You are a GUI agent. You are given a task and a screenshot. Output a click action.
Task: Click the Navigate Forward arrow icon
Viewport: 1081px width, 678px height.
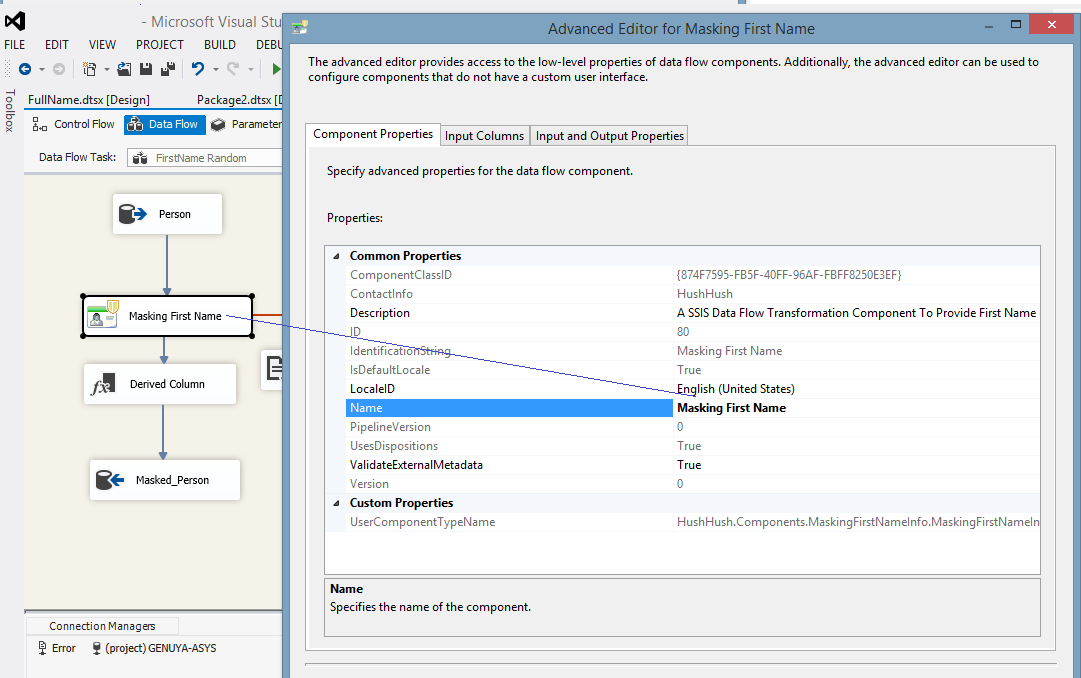(x=59, y=69)
